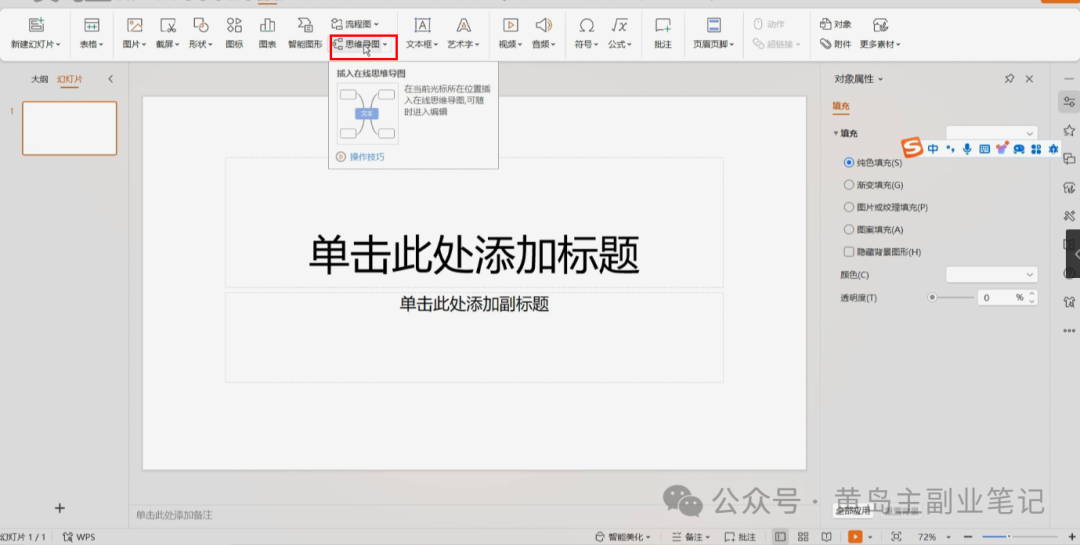Select 渐变填充(G) gradient fill option
The height and width of the screenshot is (545, 1080).
849,185
